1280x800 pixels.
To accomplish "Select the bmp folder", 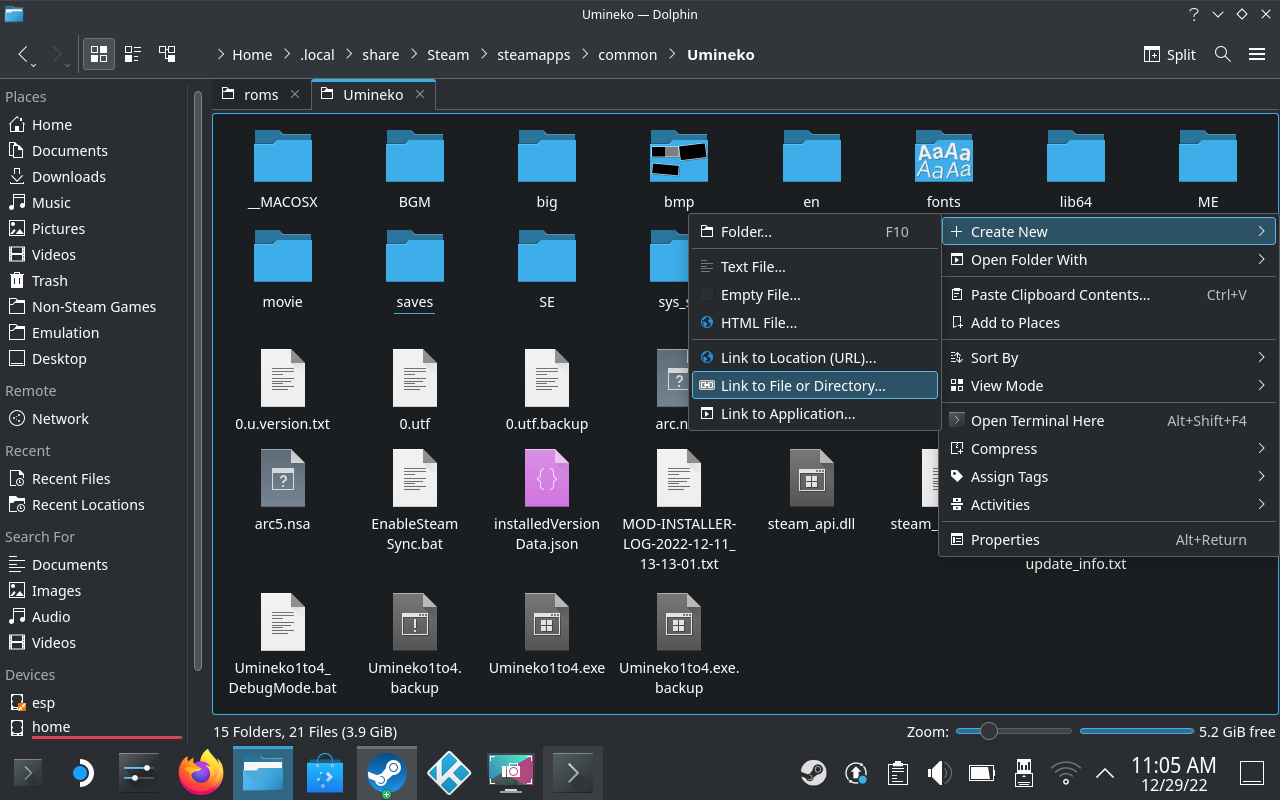I will point(679,169).
